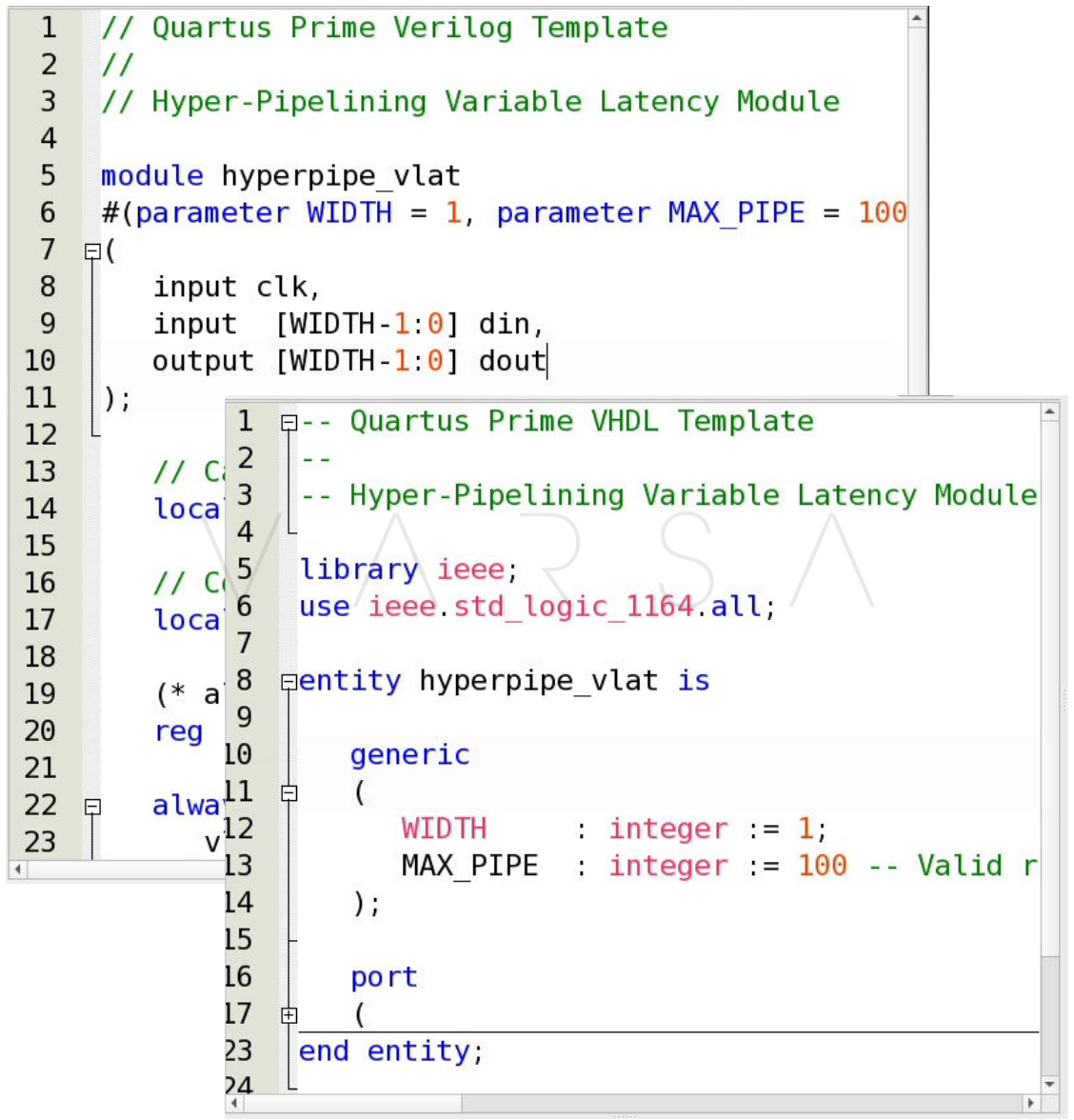This screenshot has width=1074, height=1120.
Task: Expand the folded port block on VHDL line 17
Action: tap(288, 1015)
